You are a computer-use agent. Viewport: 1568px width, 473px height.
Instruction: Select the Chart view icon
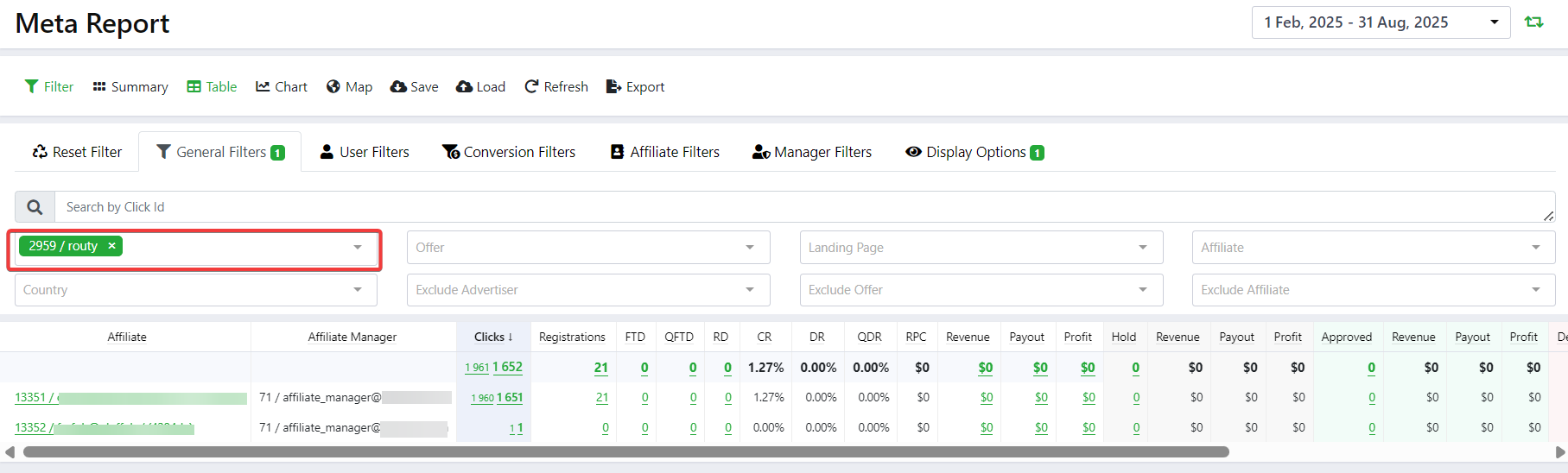coord(282,87)
